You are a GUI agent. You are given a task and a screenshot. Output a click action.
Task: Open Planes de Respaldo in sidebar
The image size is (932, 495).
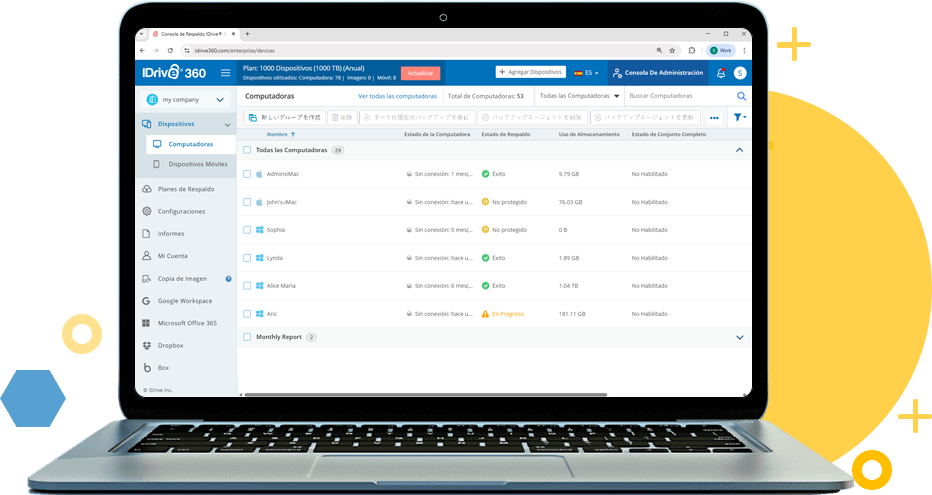(185, 189)
